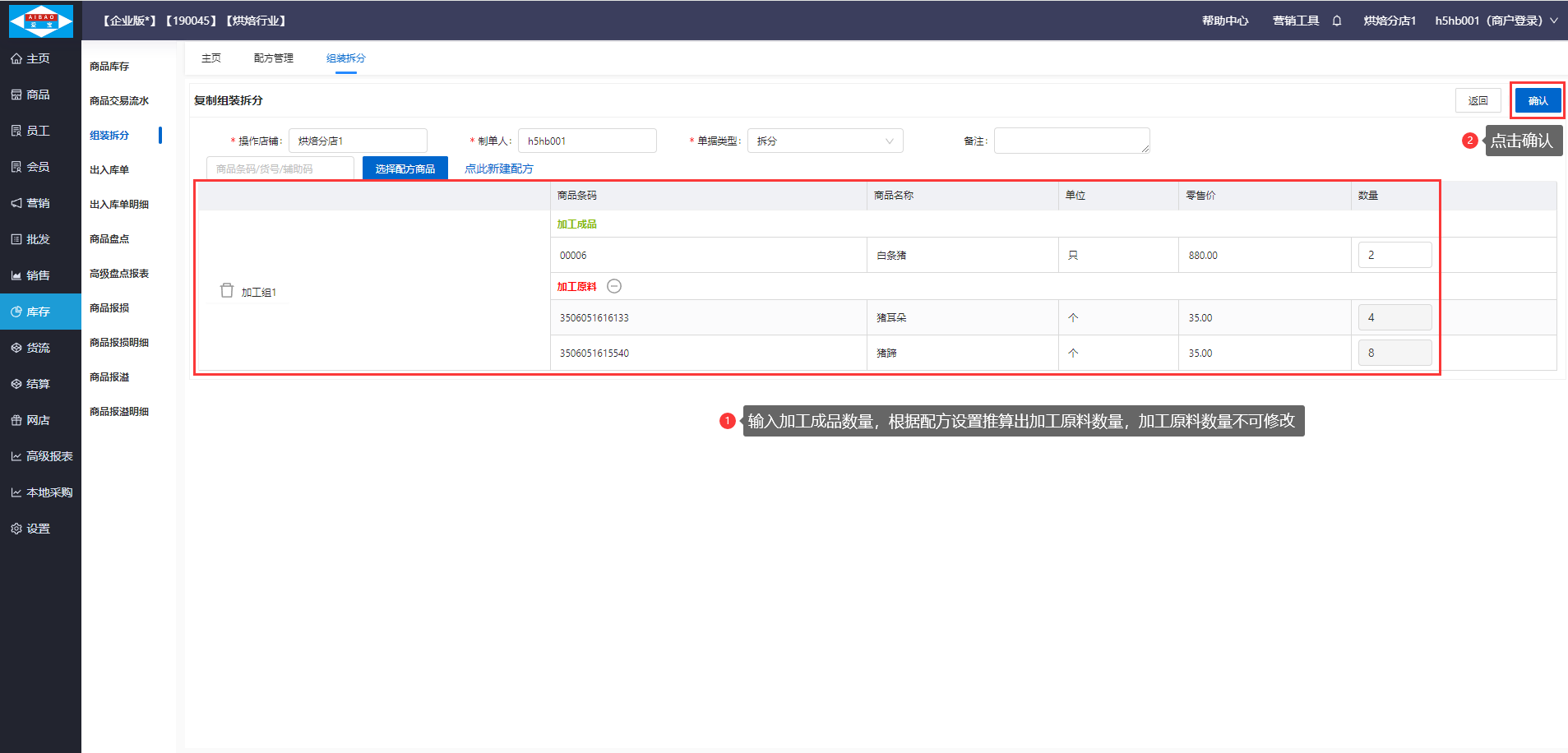1568x753 pixels.
Task: Expand the 单据类型 dropdown showing 拆分
Action: [x=825, y=141]
